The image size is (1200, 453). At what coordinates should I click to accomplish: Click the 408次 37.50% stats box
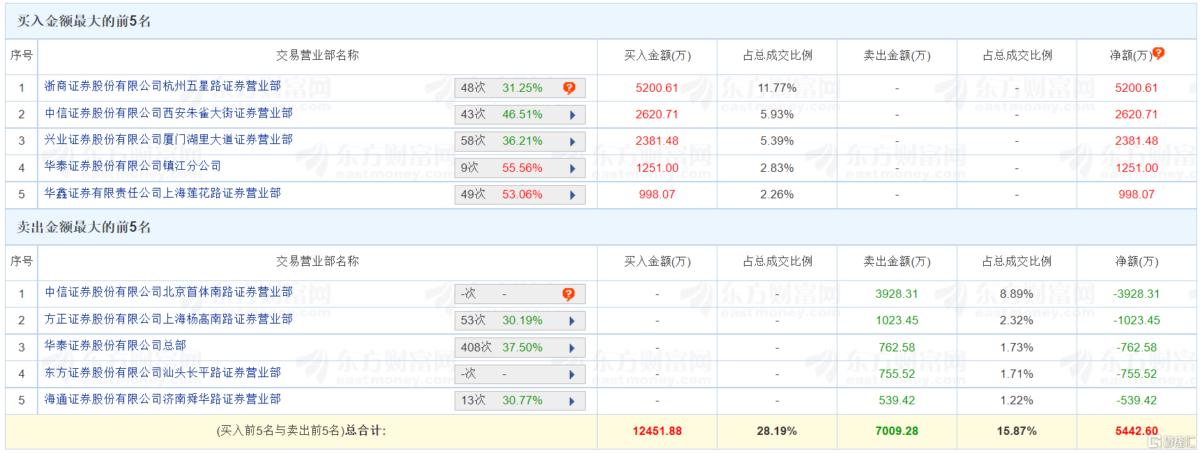[520, 347]
